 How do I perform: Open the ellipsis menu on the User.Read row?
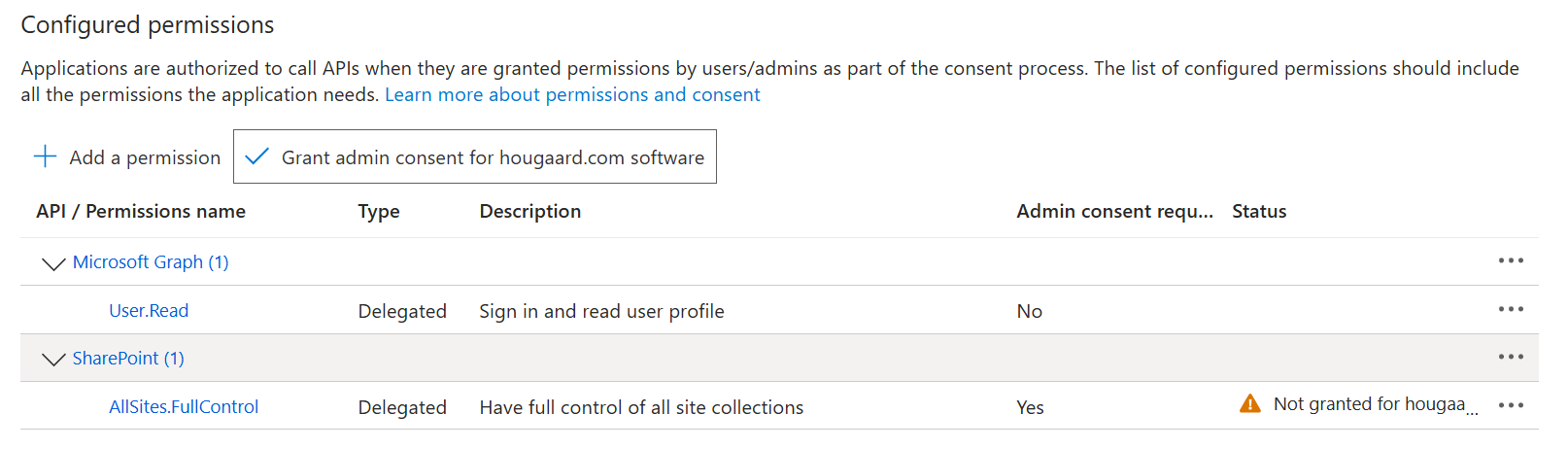tap(1511, 309)
